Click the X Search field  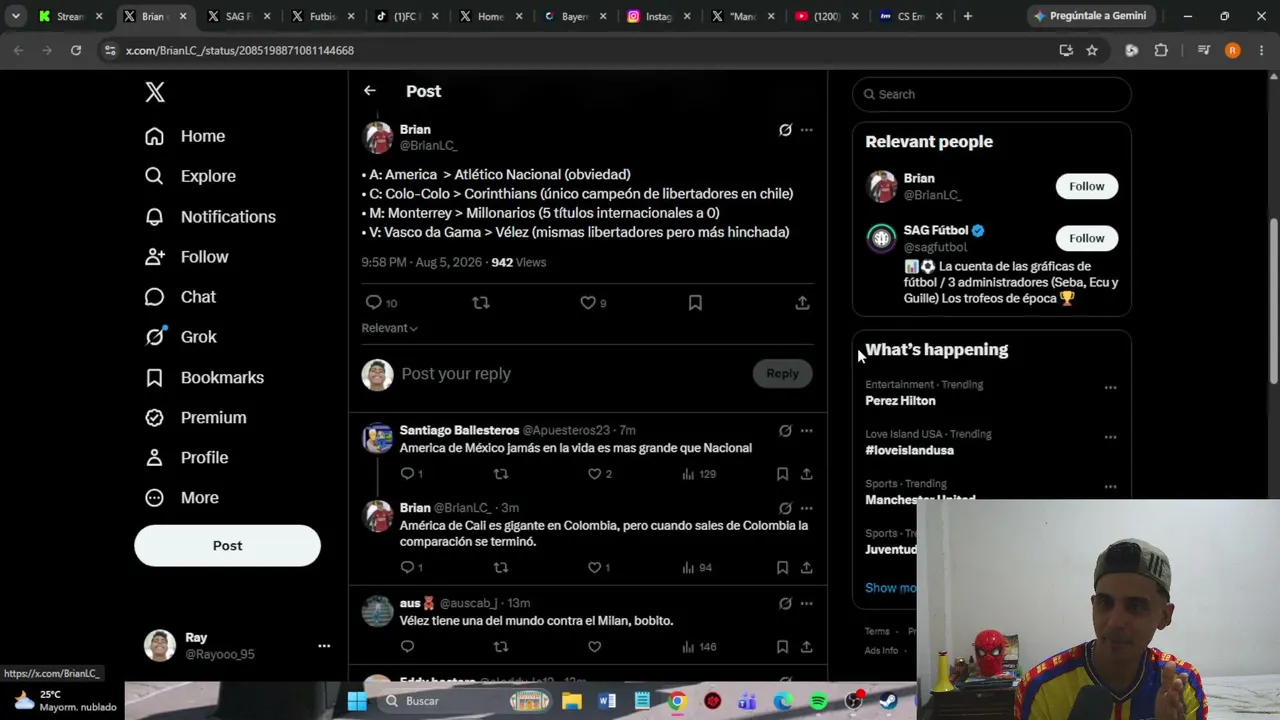point(992,94)
